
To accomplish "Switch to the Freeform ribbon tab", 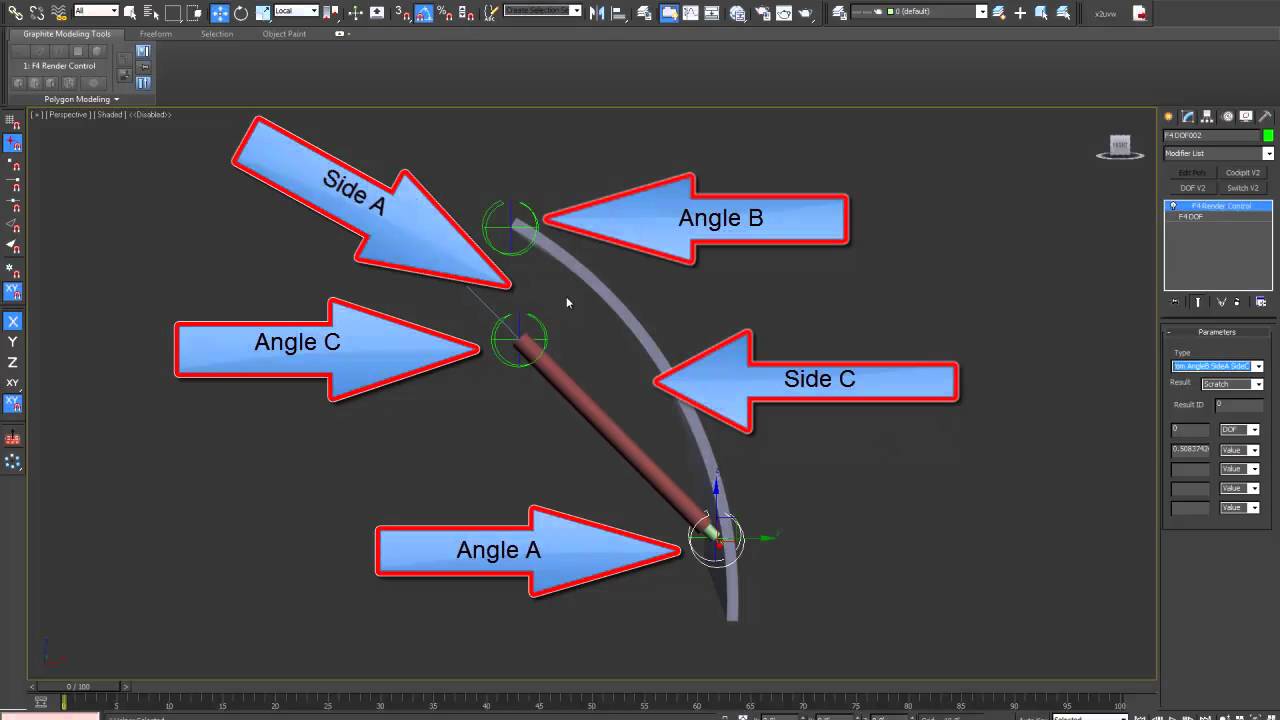I will 156,34.
